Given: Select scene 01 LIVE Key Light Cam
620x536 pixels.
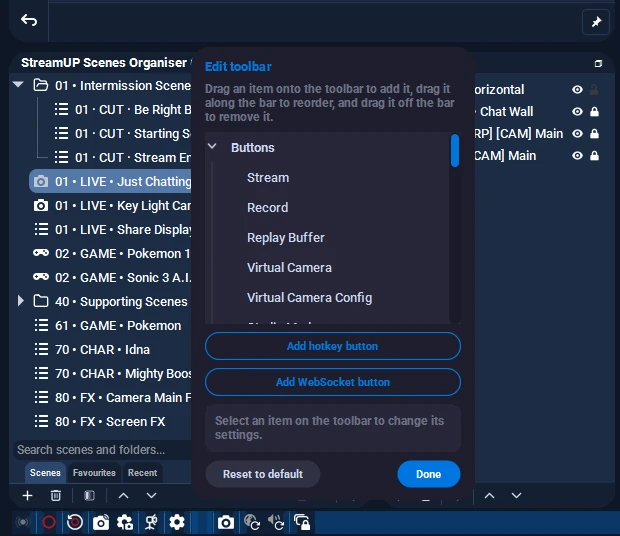Looking at the screenshot, I should click(x=112, y=206).
